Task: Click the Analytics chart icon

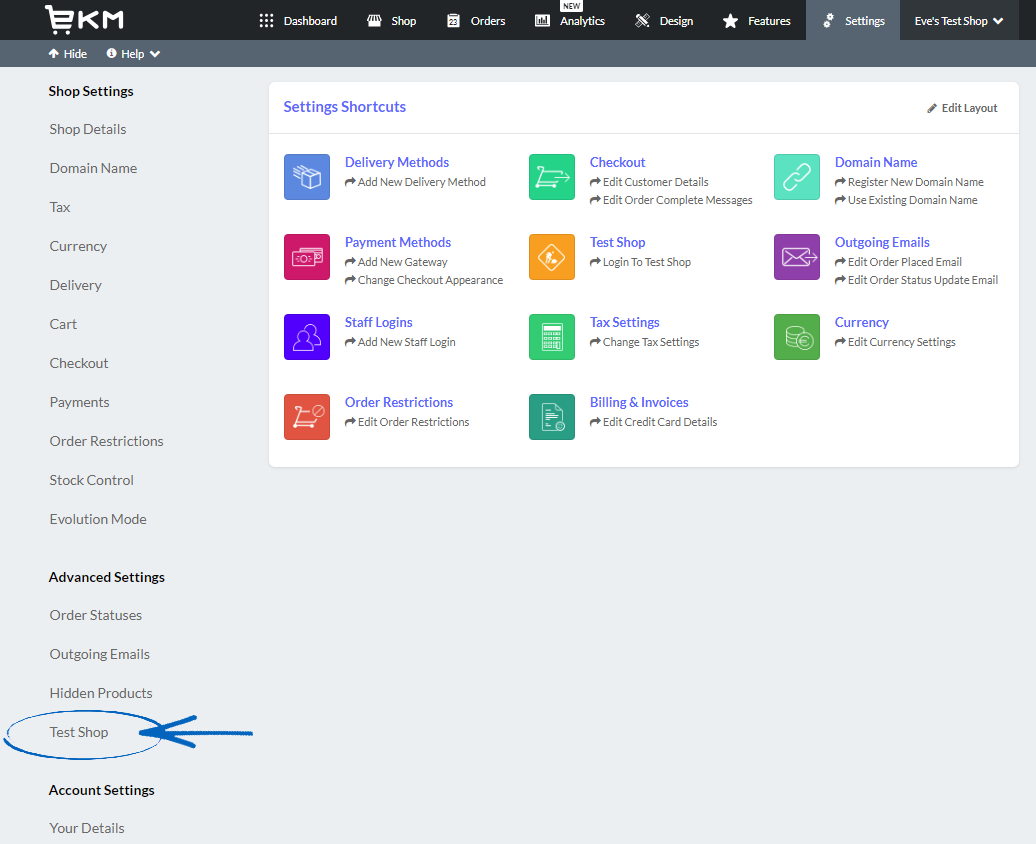Action: click(542, 21)
